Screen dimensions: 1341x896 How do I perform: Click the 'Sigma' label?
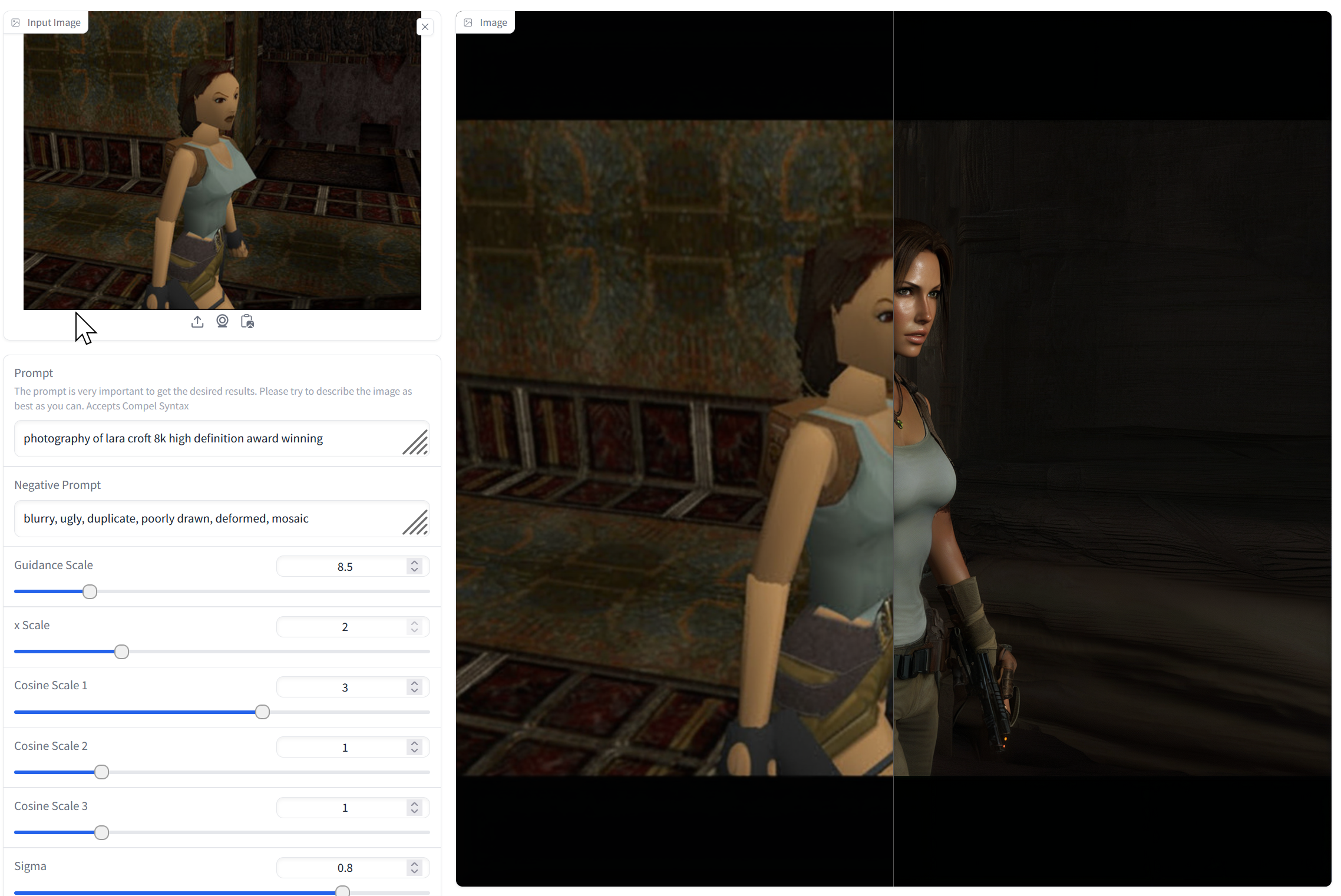point(30,866)
